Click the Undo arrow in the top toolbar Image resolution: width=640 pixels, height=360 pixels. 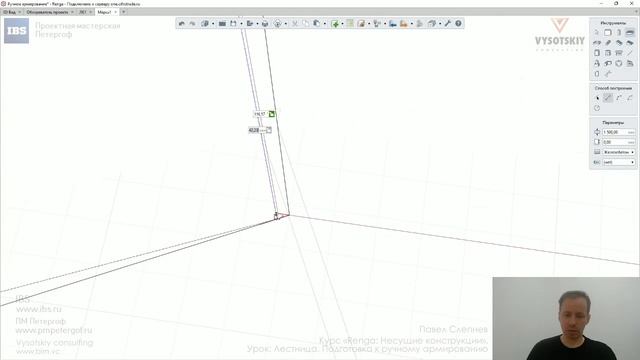click(x=182, y=24)
